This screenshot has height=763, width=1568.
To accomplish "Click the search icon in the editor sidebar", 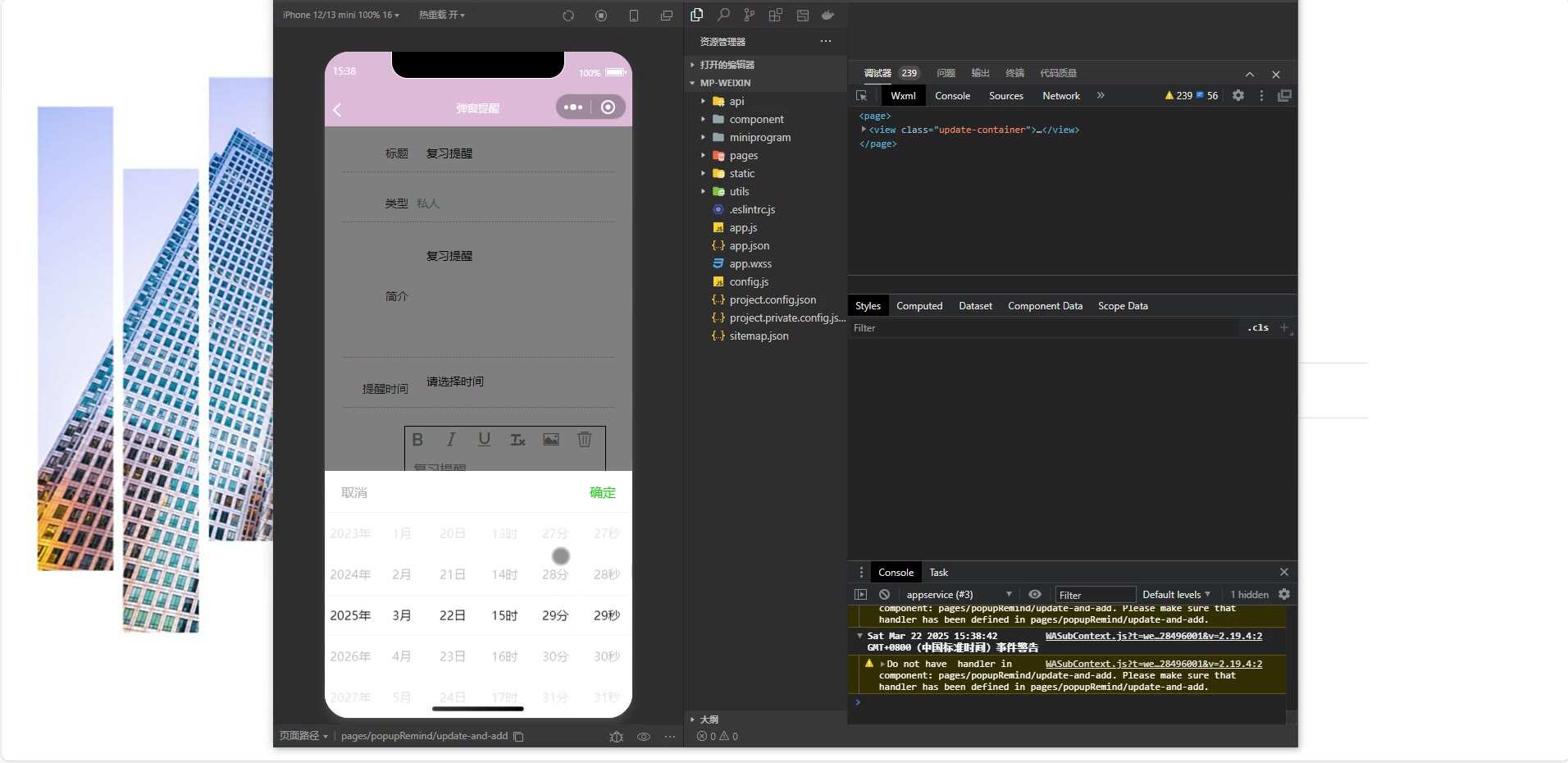I will [x=723, y=15].
